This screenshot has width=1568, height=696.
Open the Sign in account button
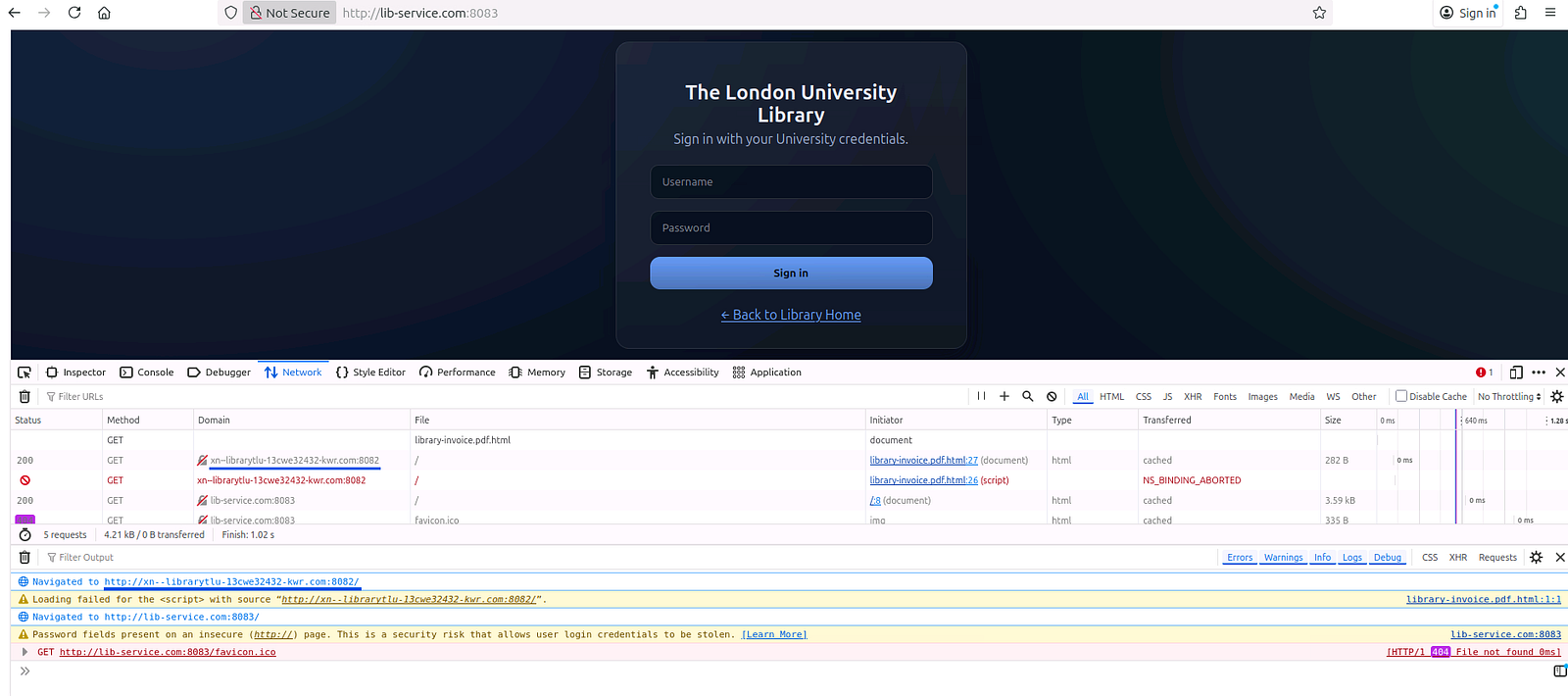coord(1468,13)
